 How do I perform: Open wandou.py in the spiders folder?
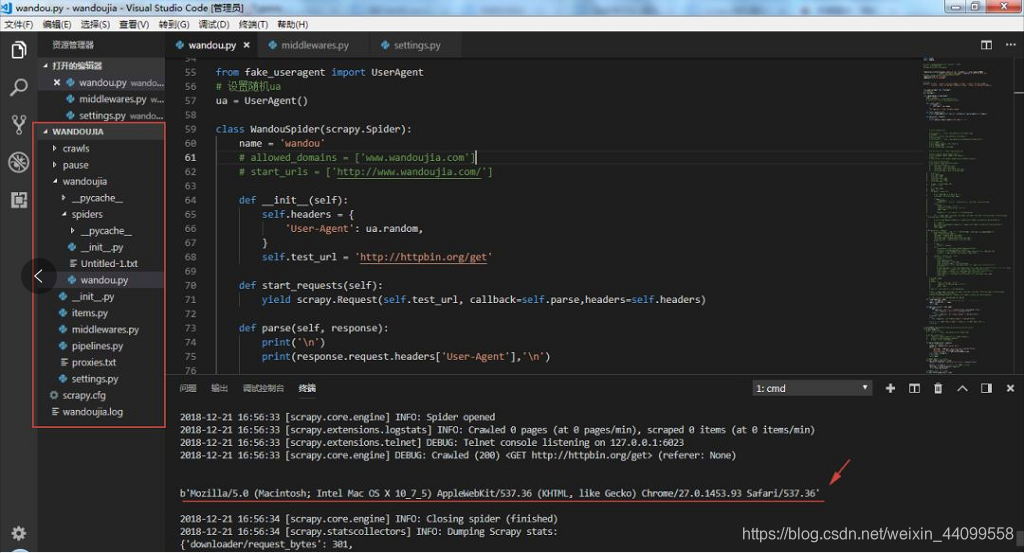click(x=103, y=280)
